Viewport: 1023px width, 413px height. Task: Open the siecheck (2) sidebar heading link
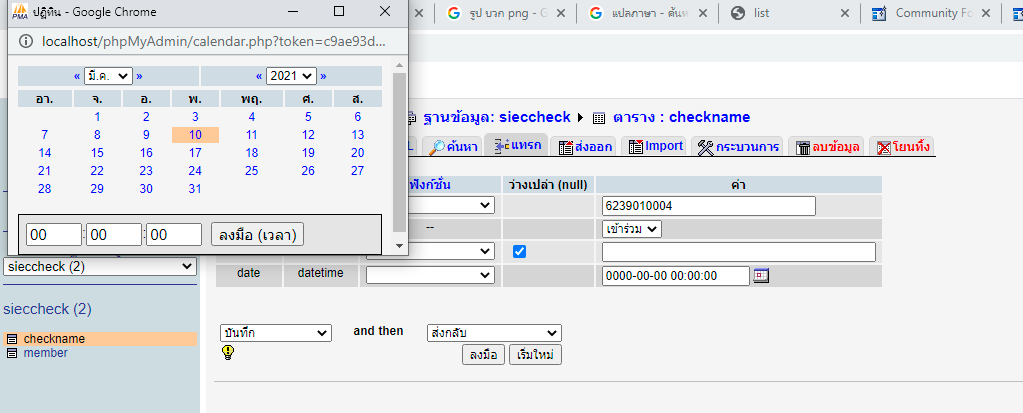point(48,309)
